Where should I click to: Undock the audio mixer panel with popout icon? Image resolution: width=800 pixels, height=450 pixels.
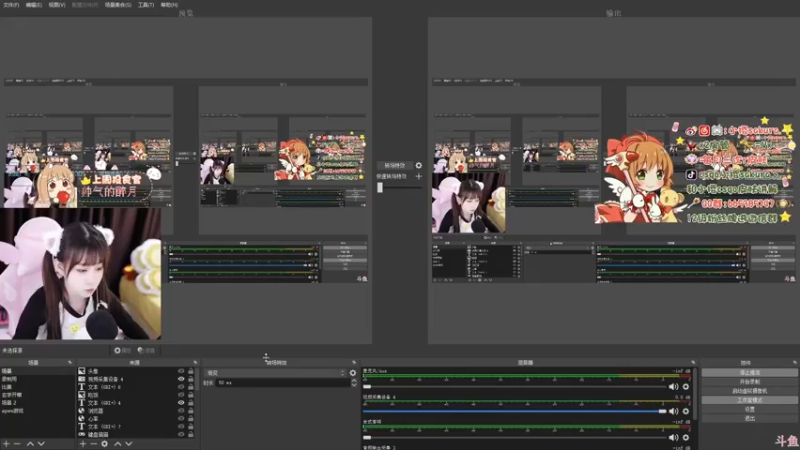(693, 362)
